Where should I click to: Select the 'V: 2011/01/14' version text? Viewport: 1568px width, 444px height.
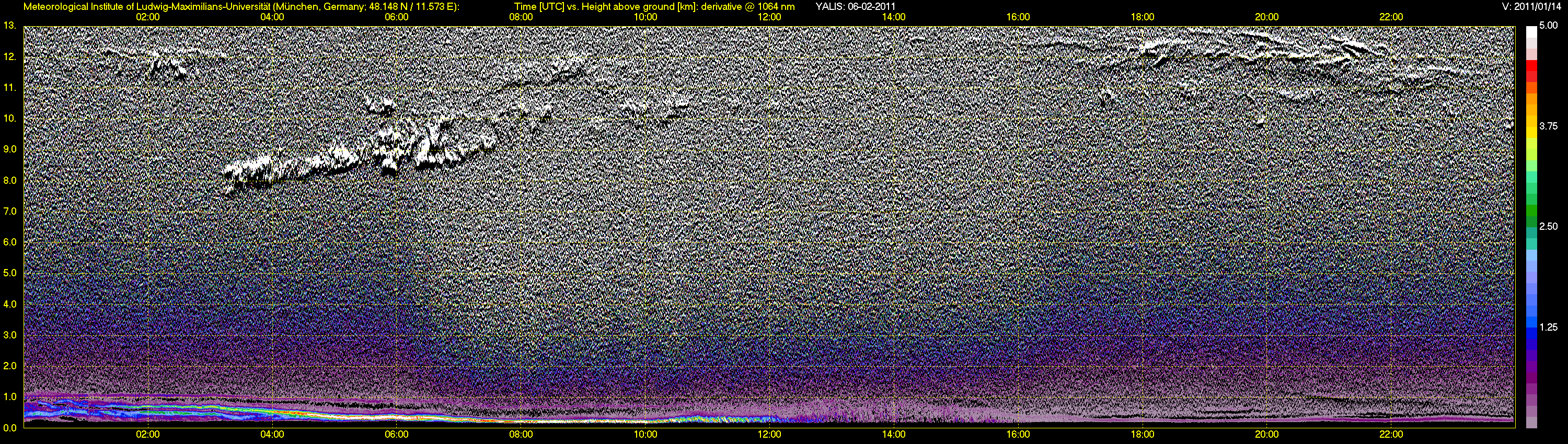click(1531, 7)
